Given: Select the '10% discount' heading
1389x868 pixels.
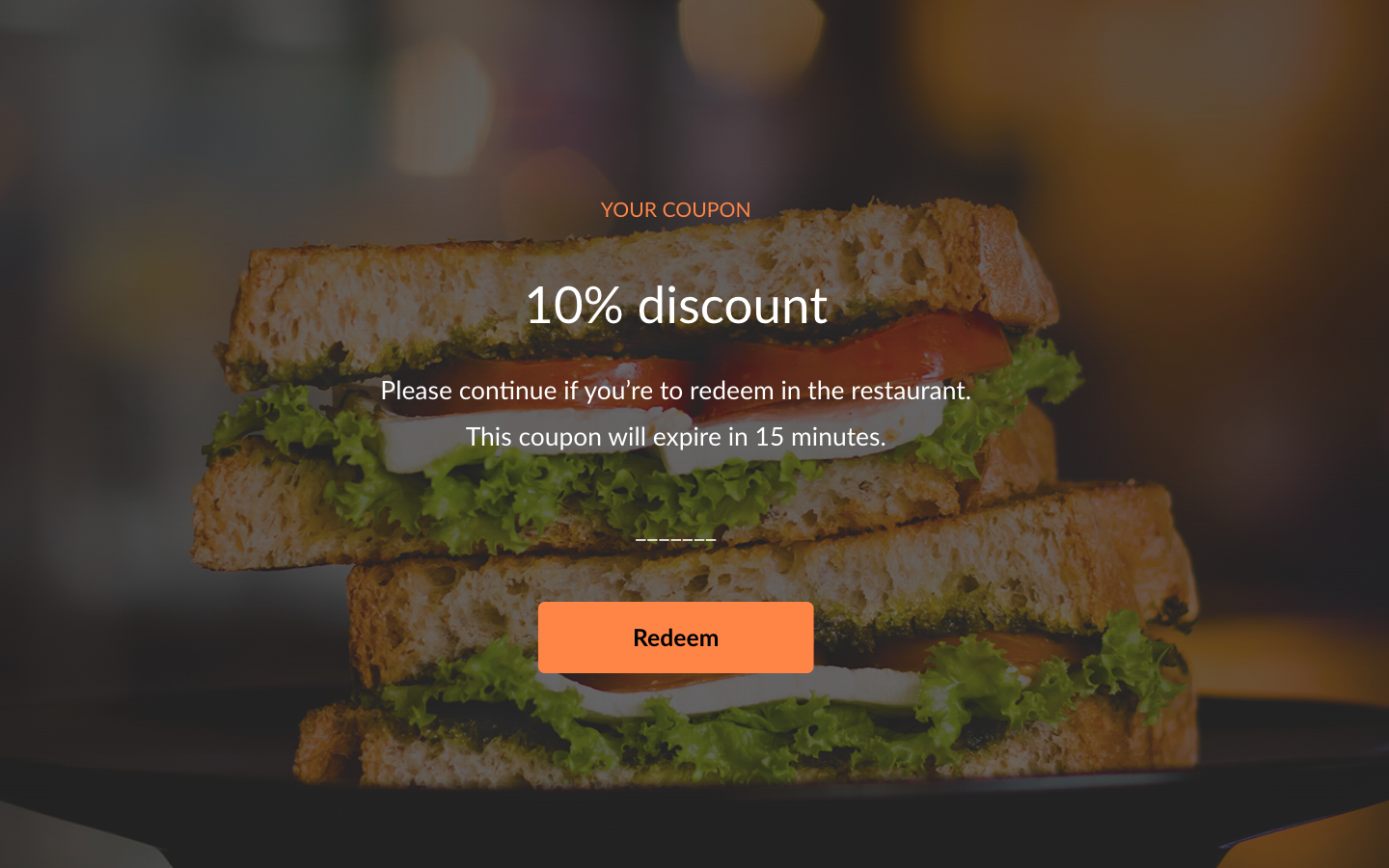Looking at the screenshot, I should (675, 305).
